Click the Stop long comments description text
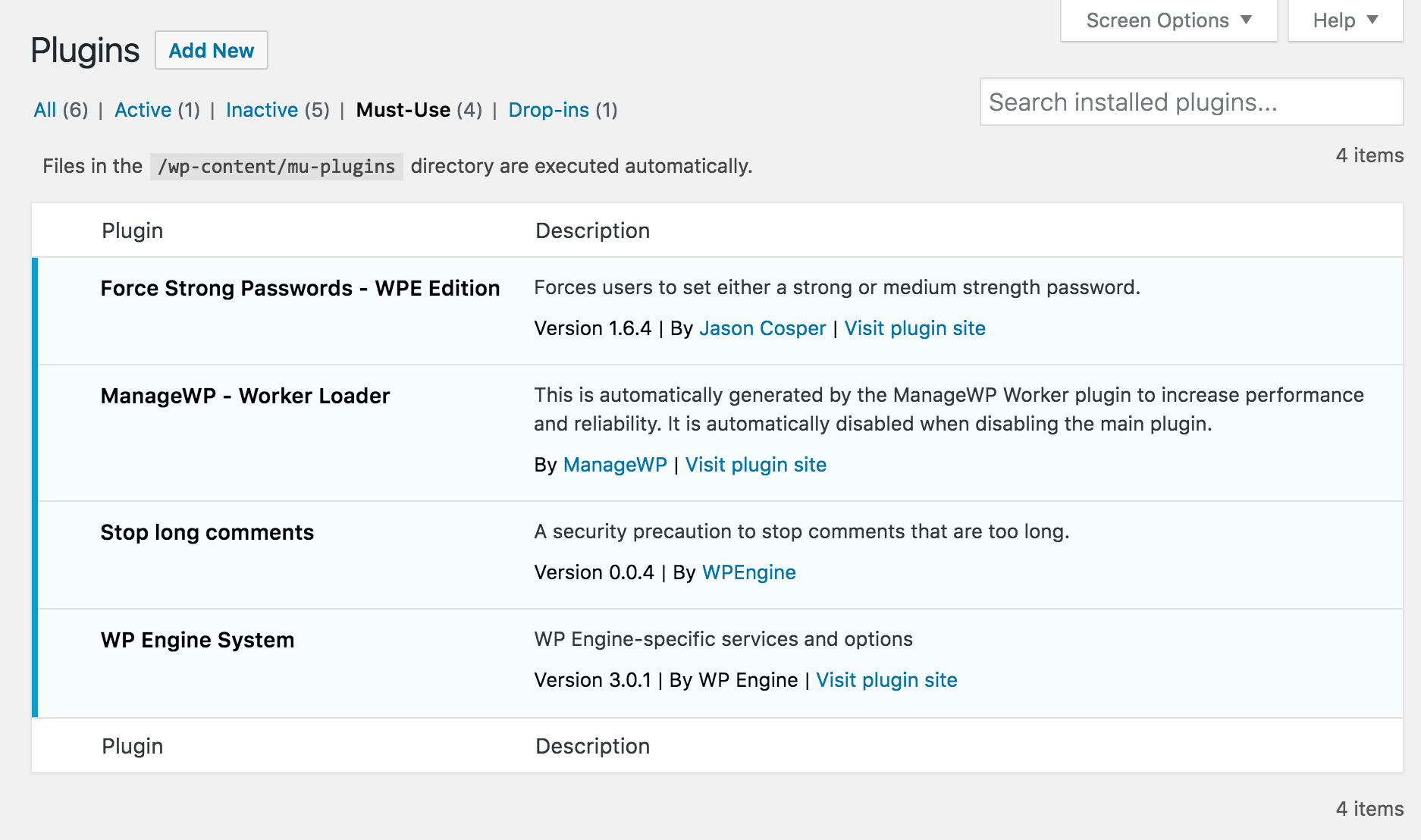This screenshot has width=1421, height=840. point(801,531)
